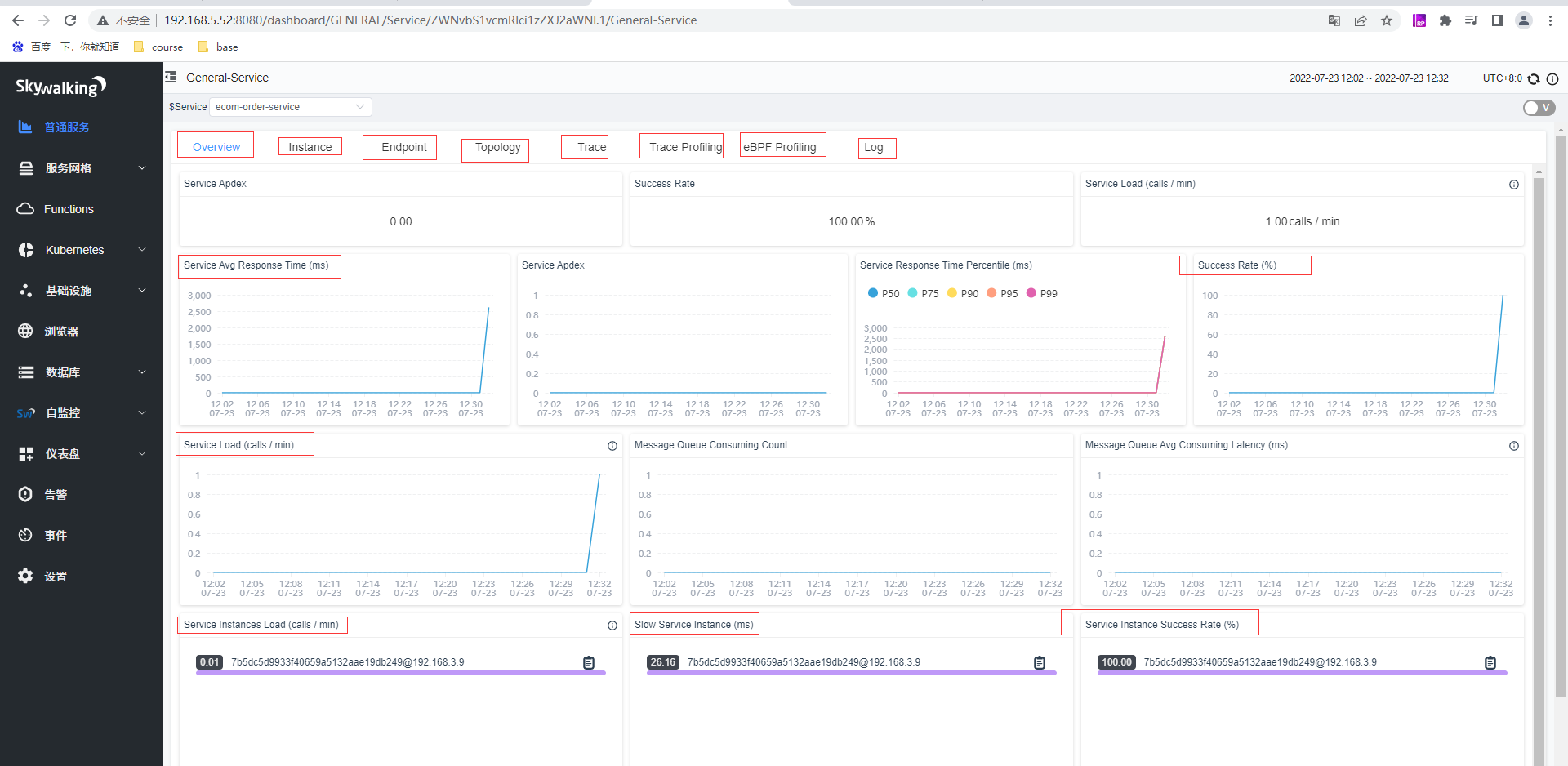Switch to the Trace Profiling tab
Image resolution: width=1568 pixels, height=766 pixels.
[686, 147]
